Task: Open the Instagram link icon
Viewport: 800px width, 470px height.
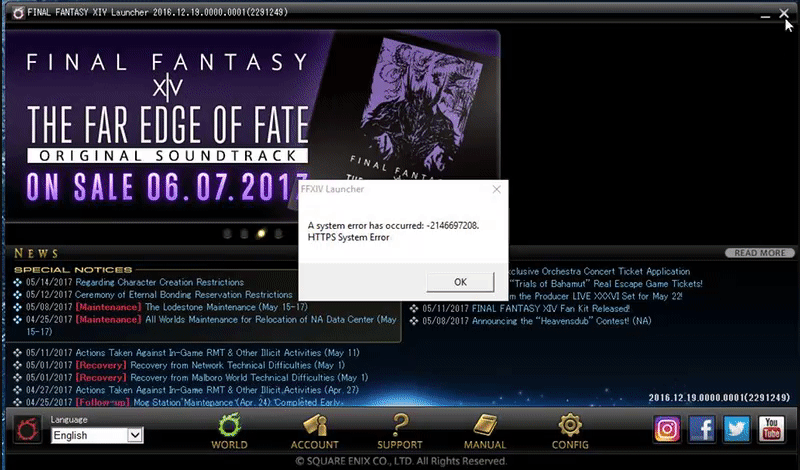Action: pos(667,429)
